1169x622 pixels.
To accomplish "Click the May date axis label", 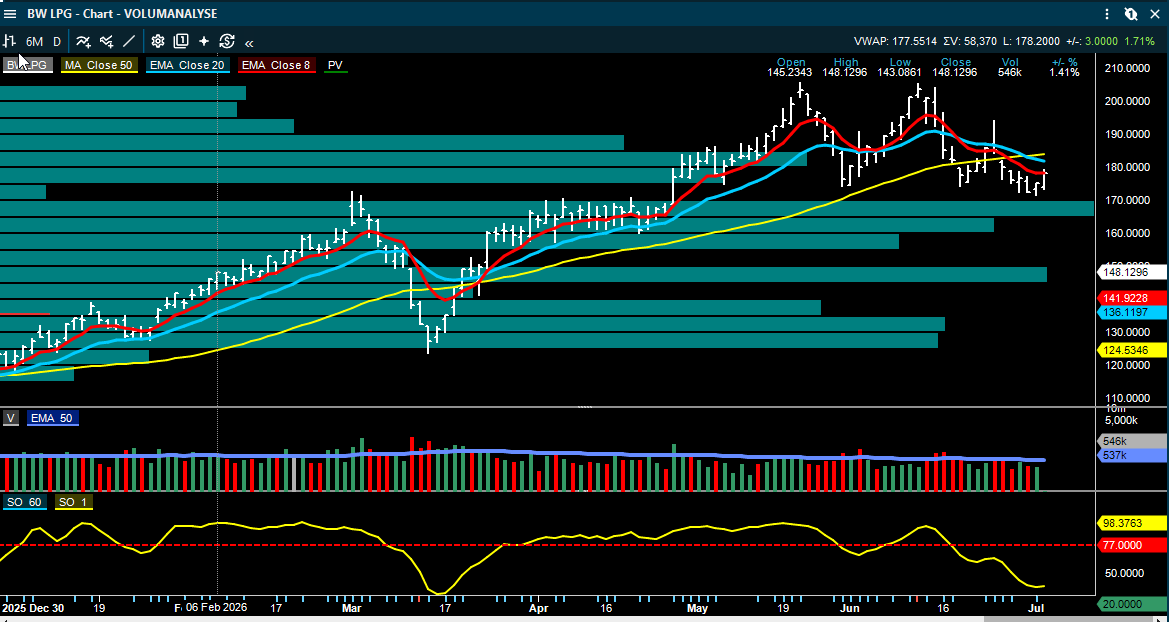I will [x=697, y=608].
